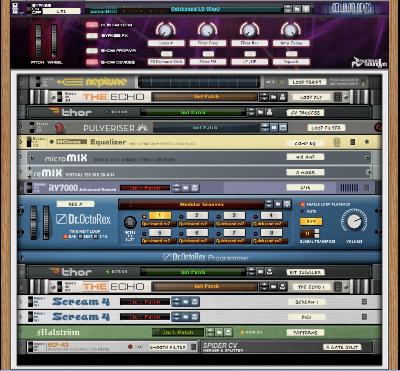Browse patches on the RV7000 reverb
The image size is (400, 371).
pos(186,188)
